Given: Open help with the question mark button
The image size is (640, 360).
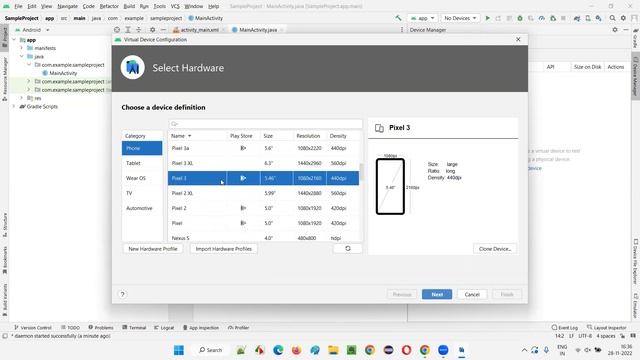Looking at the screenshot, I should (x=122, y=294).
